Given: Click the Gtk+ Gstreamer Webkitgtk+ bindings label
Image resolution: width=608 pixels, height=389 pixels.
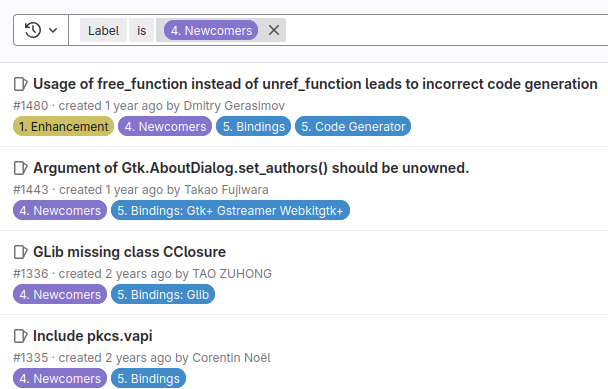Looking at the screenshot, I should tap(230, 211).
